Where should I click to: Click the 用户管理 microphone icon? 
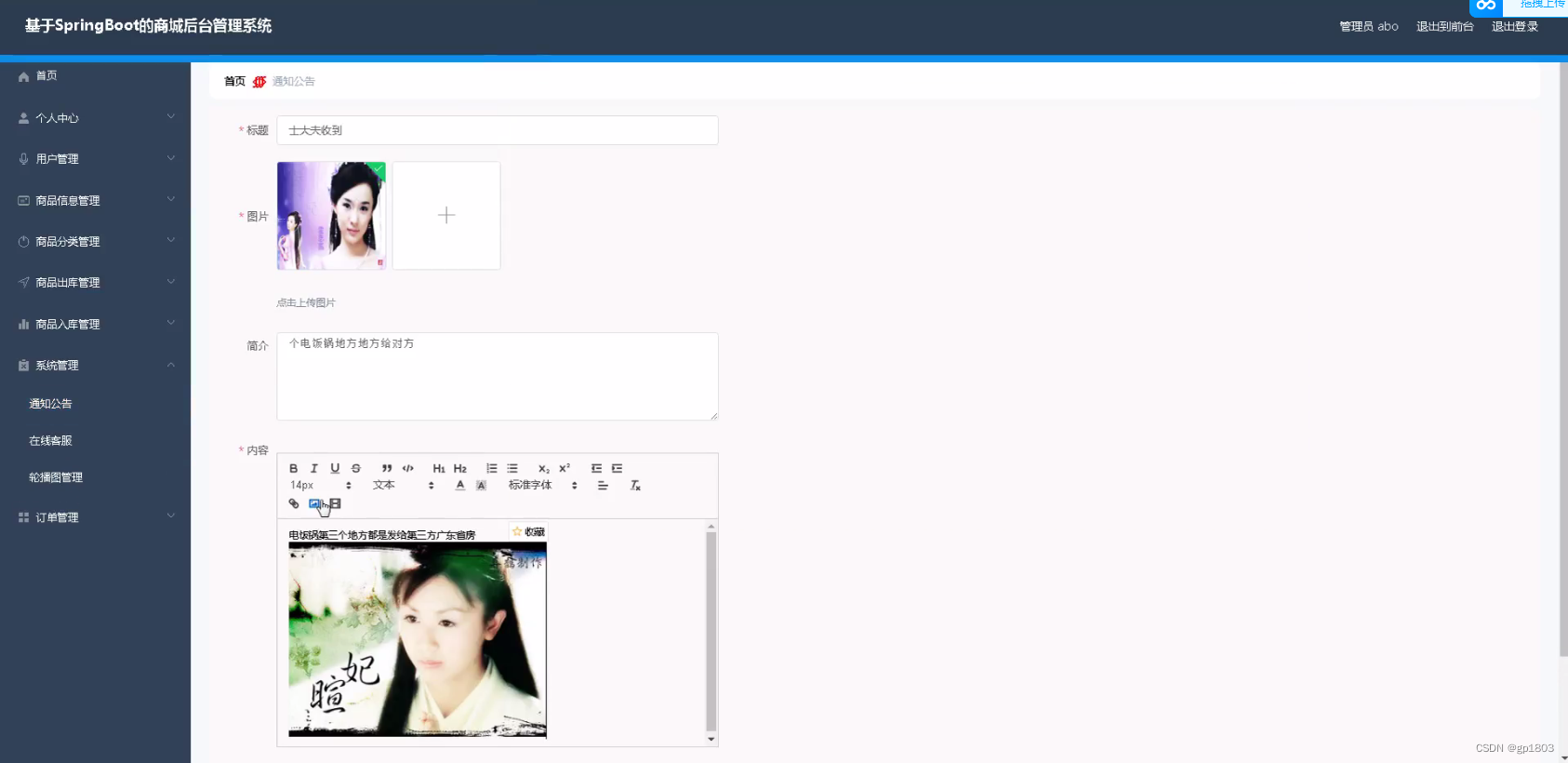tap(24, 159)
